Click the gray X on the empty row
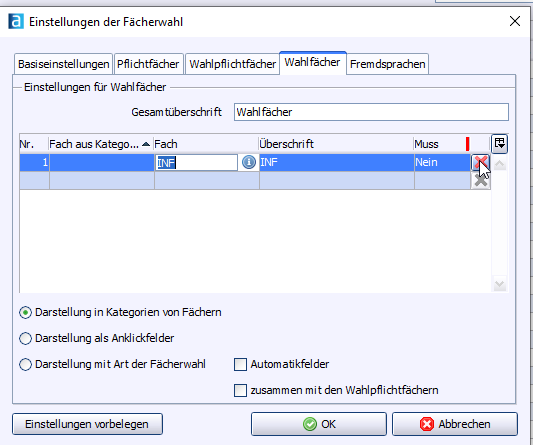This screenshot has height=445, width=533. [x=480, y=181]
